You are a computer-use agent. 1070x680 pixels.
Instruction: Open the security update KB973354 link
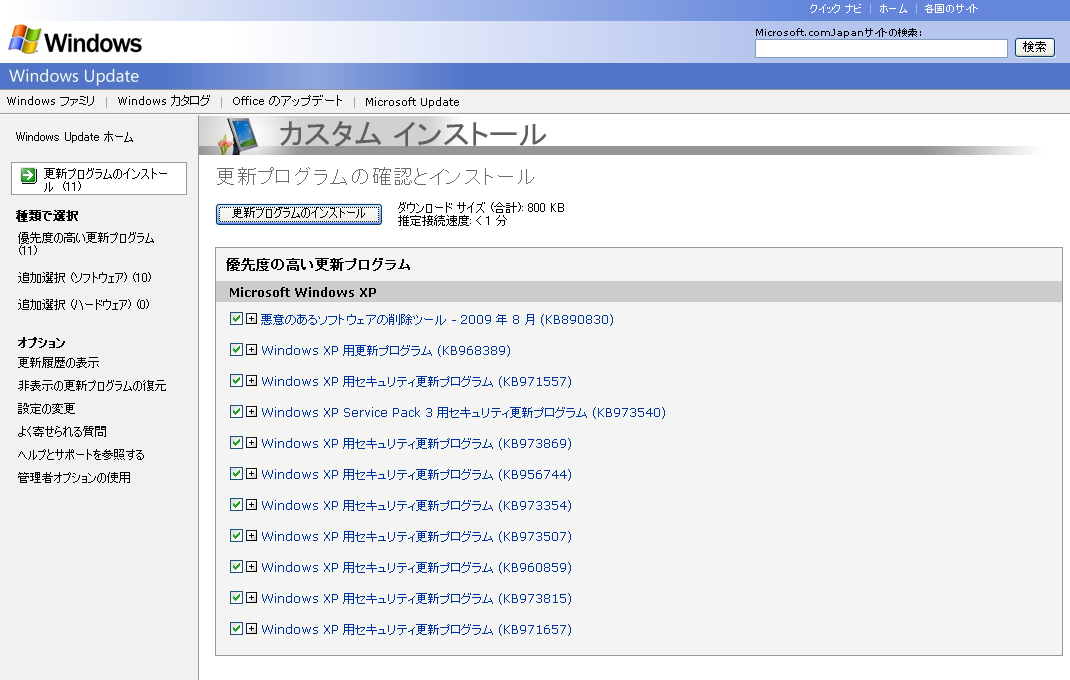tap(416, 505)
